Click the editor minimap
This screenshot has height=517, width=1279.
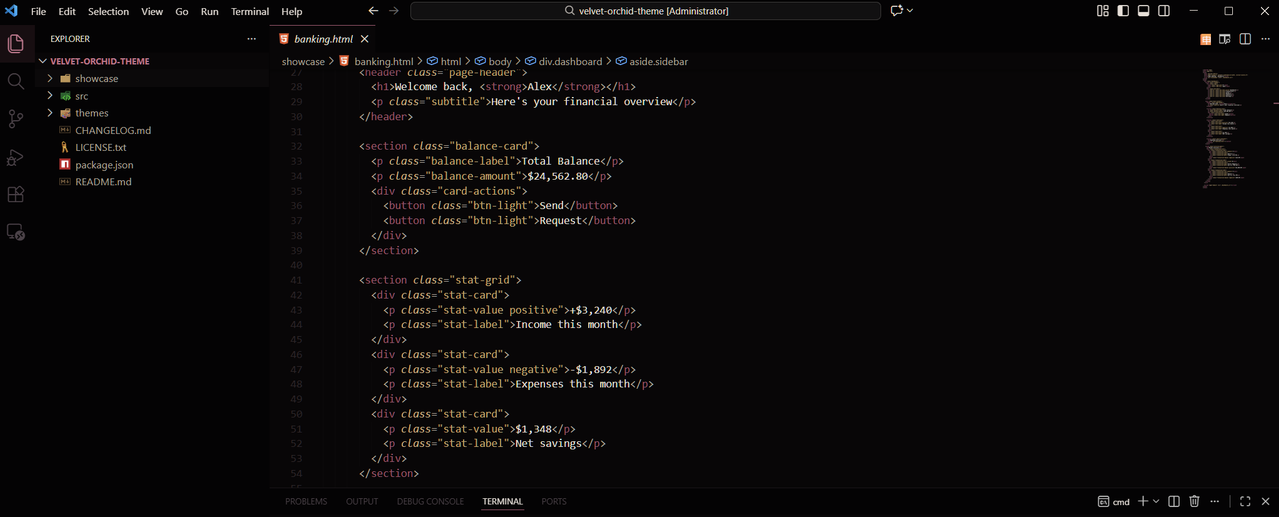pos(1225,128)
